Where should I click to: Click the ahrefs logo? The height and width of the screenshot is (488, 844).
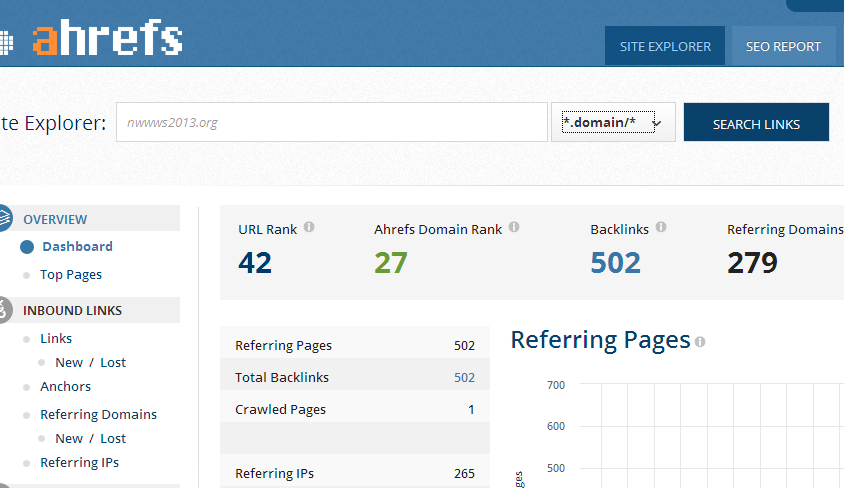pyautogui.click(x=108, y=37)
